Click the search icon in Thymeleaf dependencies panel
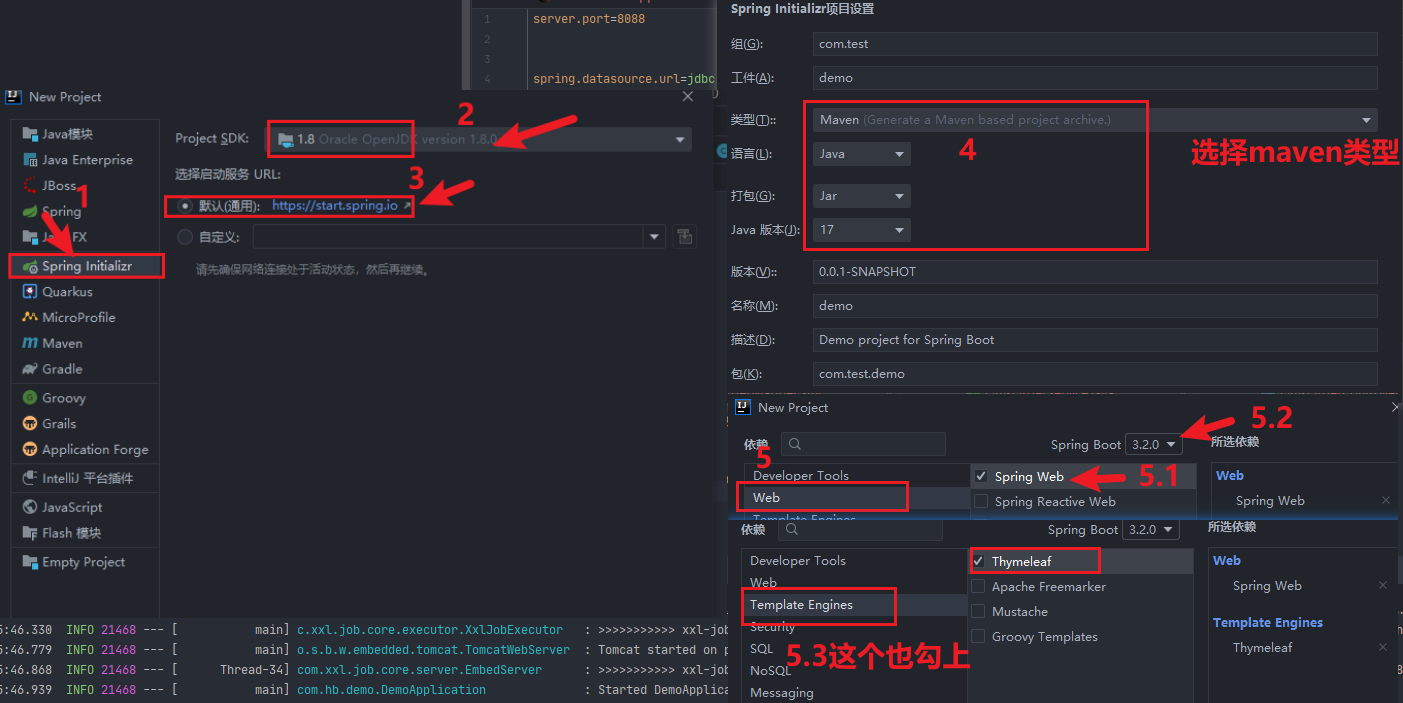Image resolution: width=1403 pixels, height=703 pixels. (794, 529)
